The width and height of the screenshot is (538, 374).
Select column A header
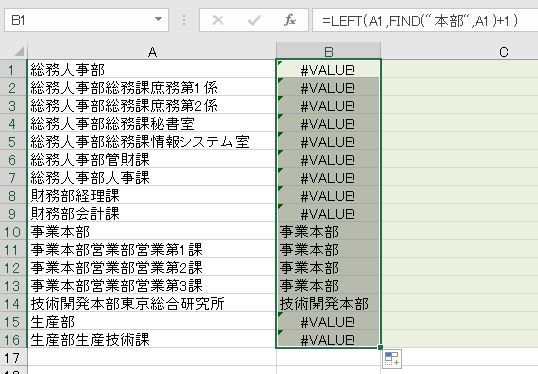[x=152, y=52]
